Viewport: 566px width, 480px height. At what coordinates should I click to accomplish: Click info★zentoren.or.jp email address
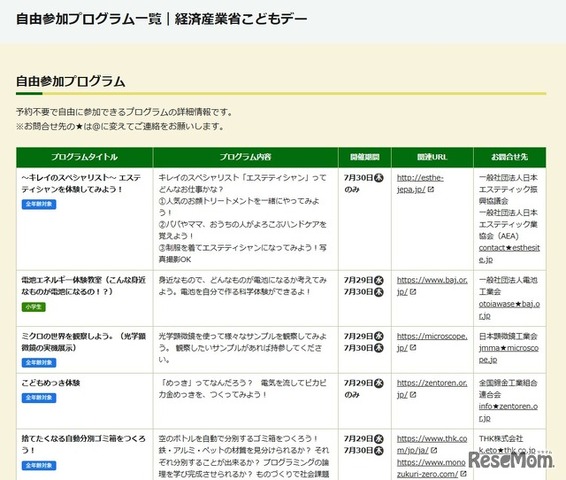508,412
